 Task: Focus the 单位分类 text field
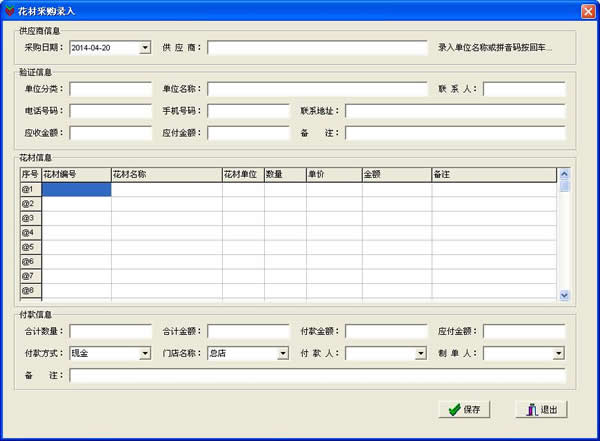[110, 90]
